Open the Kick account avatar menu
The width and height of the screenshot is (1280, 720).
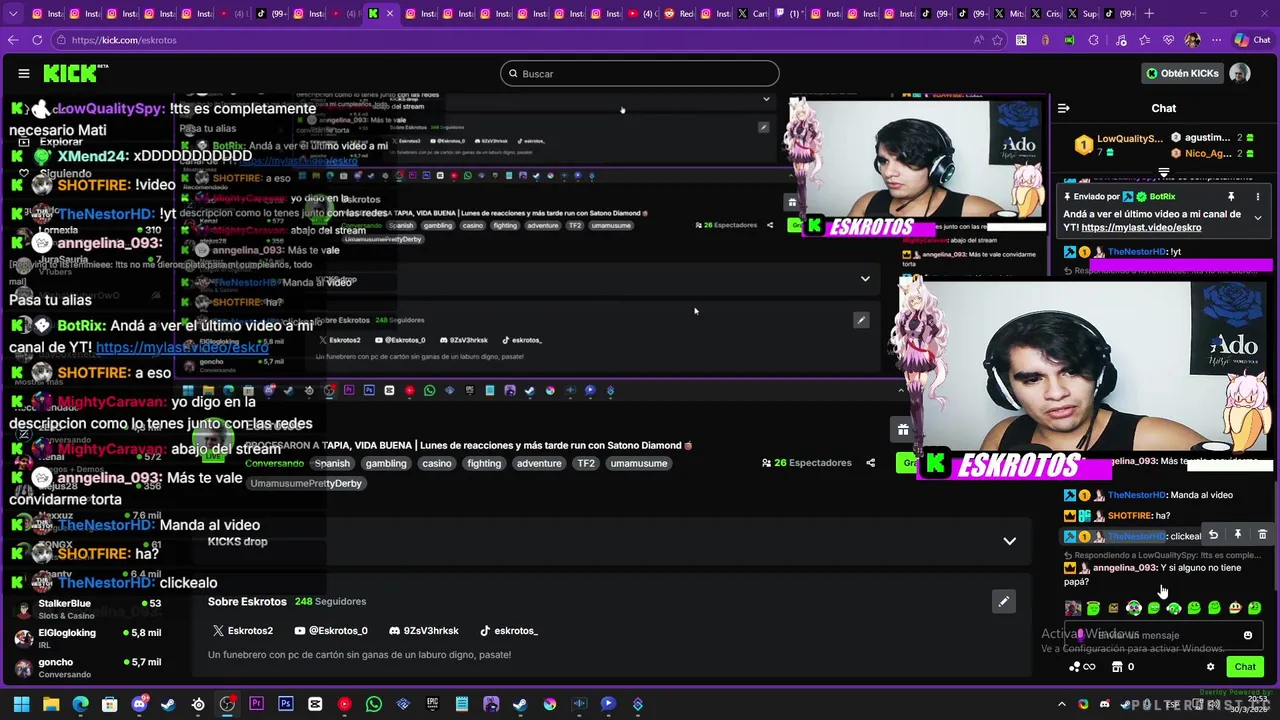[1239, 73]
